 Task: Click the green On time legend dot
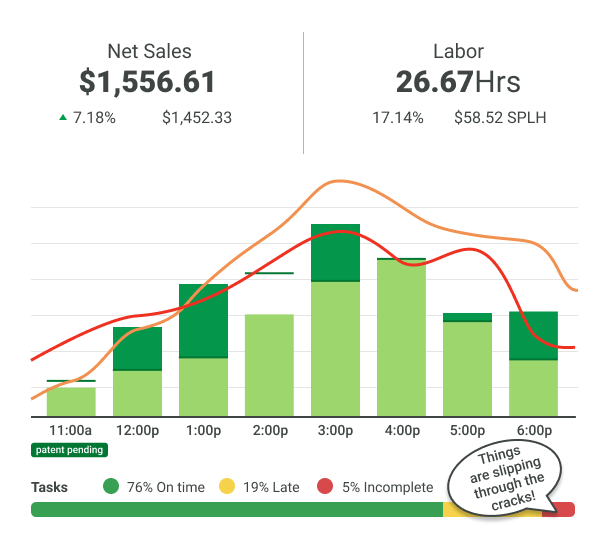[x=110, y=487]
